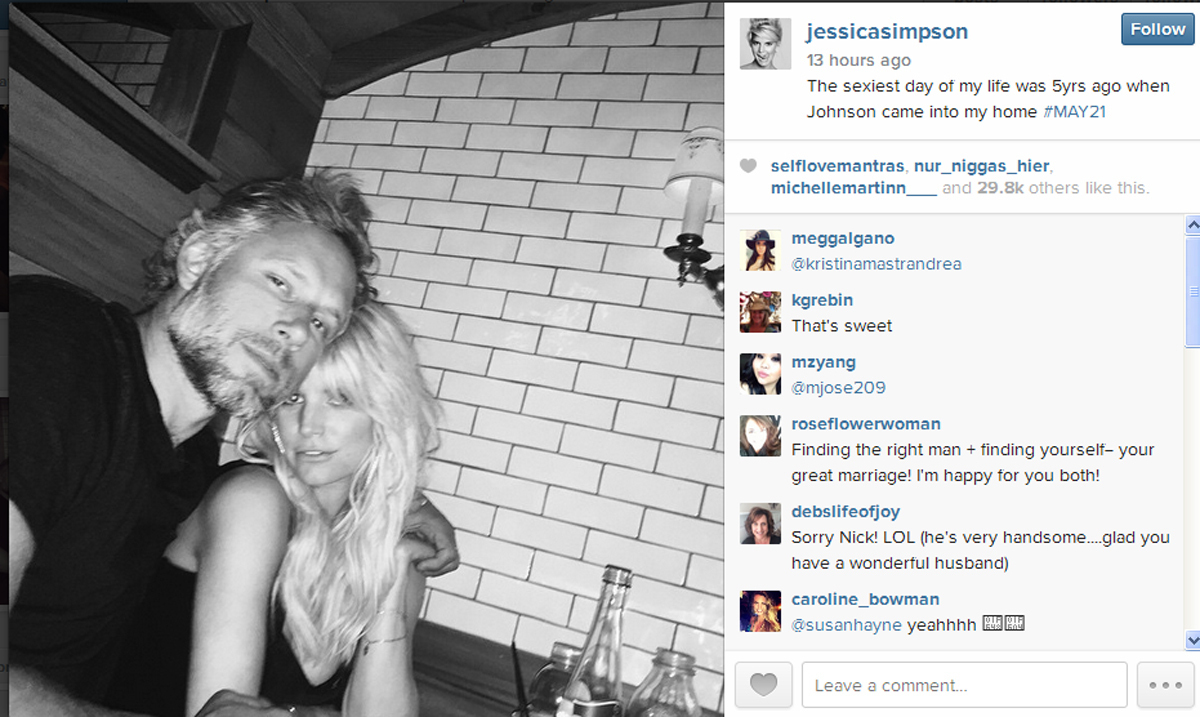The image size is (1200, 717).
Task: Click meggalgano's avatar thumbnail
Action: coord(760,250)
